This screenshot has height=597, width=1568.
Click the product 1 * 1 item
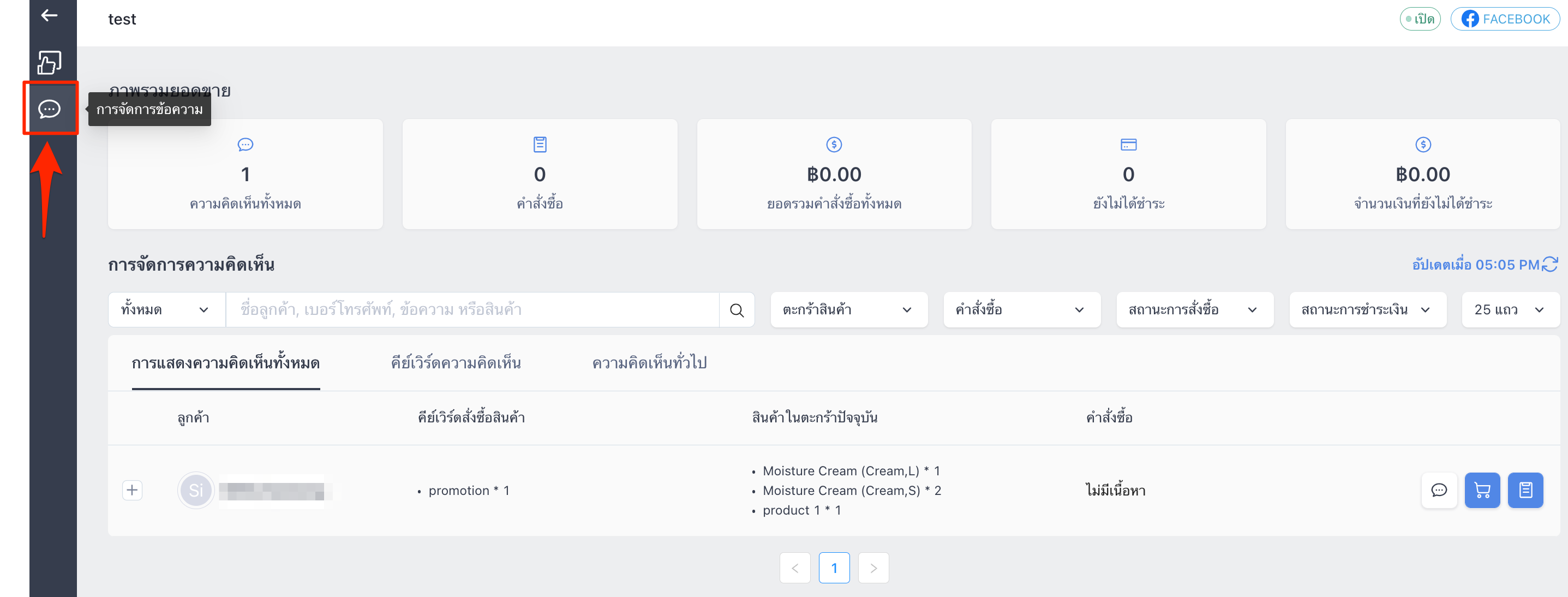tap(801, 510)
